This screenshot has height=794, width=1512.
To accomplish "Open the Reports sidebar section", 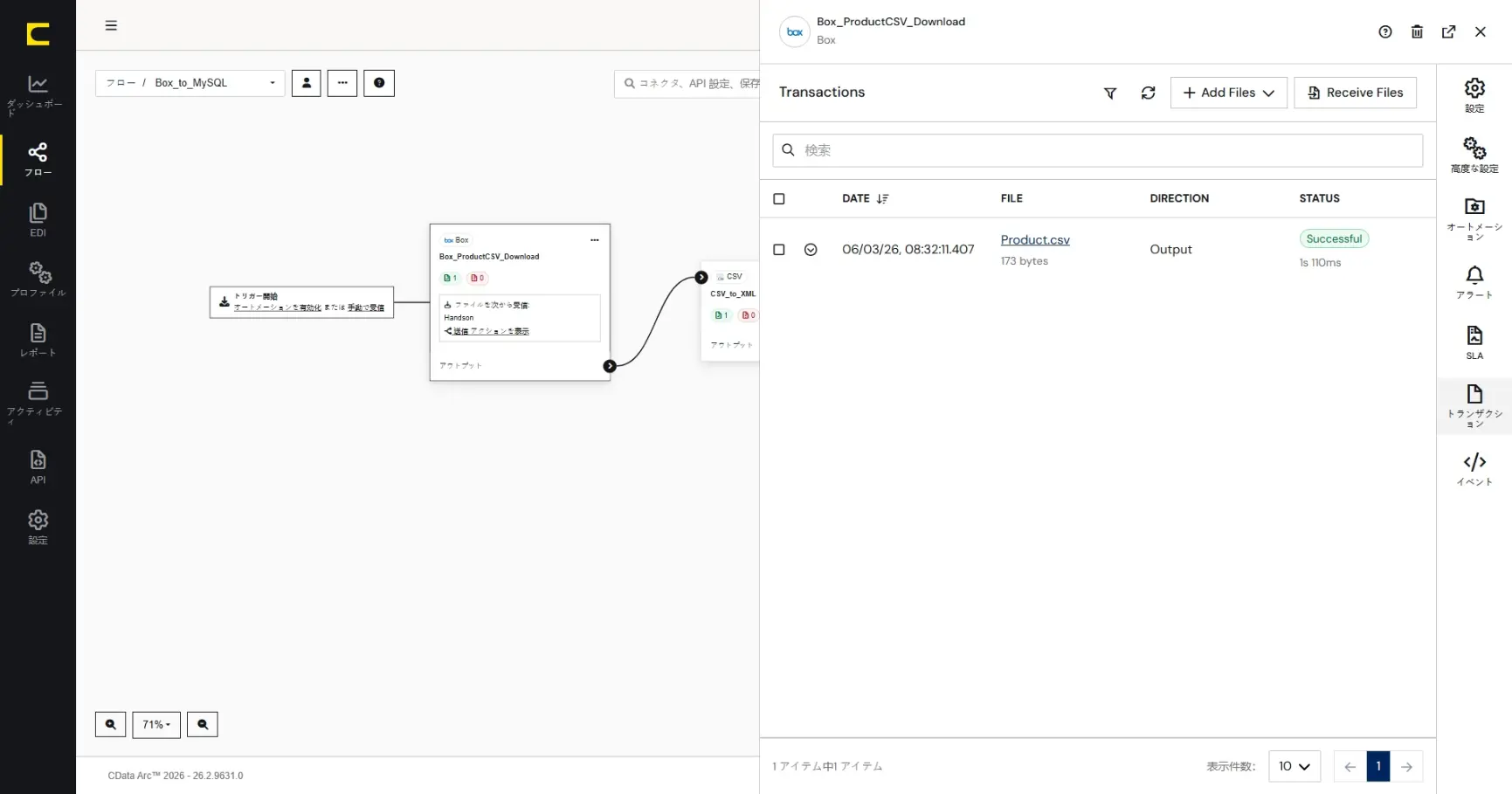I will 38,340.
